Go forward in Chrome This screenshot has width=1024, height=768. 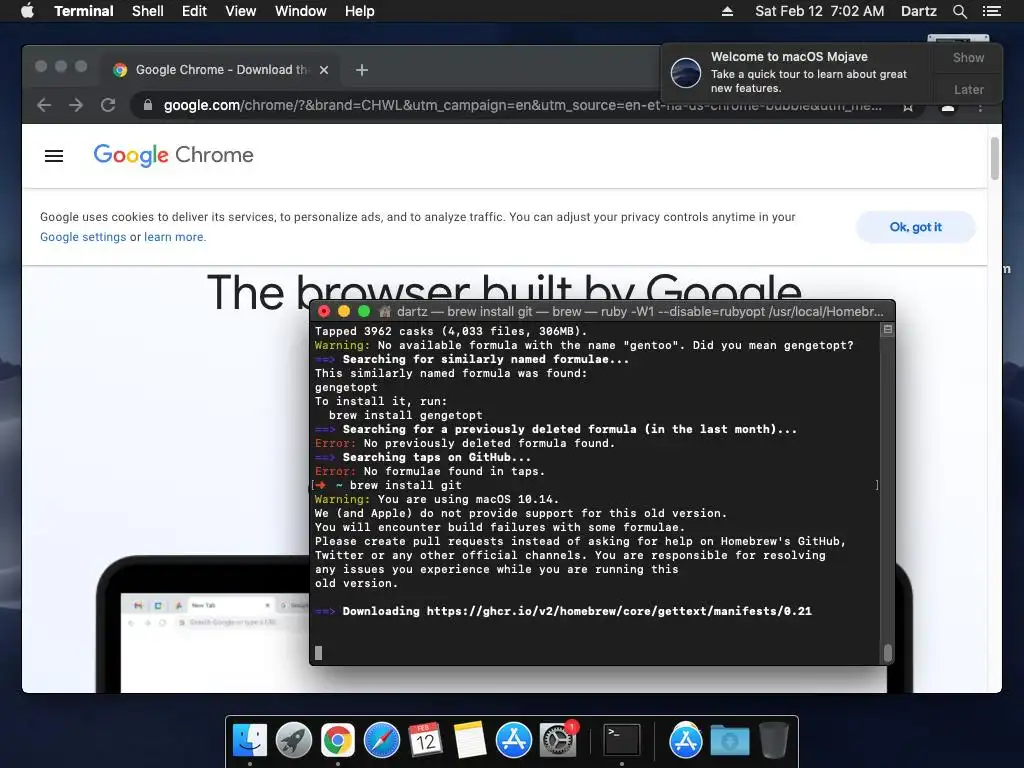(x=76, y=105)
